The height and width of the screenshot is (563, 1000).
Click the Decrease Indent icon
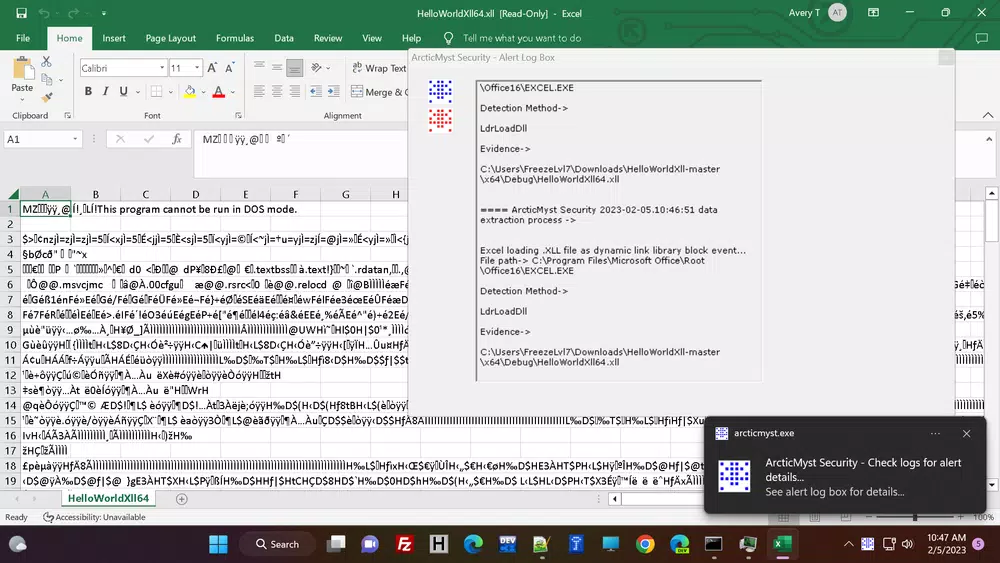pos(316,91)
